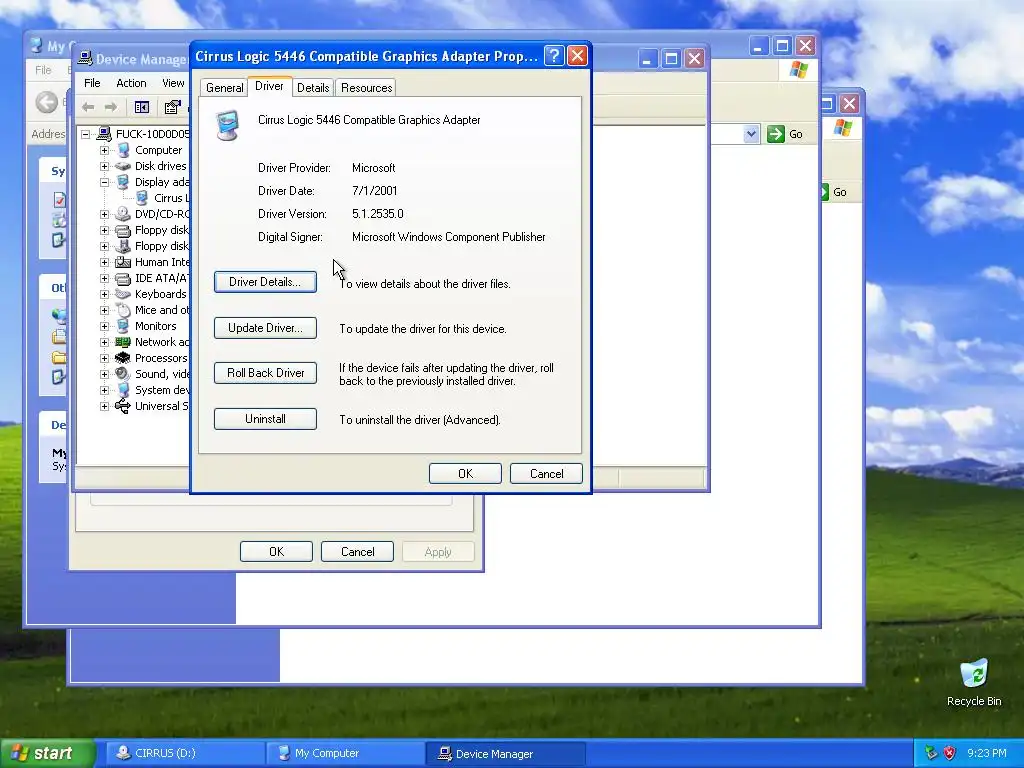Cancel the adapter properties dialog
The width and height of the screenshot is (1024, 768).
(x=546, y=473)
